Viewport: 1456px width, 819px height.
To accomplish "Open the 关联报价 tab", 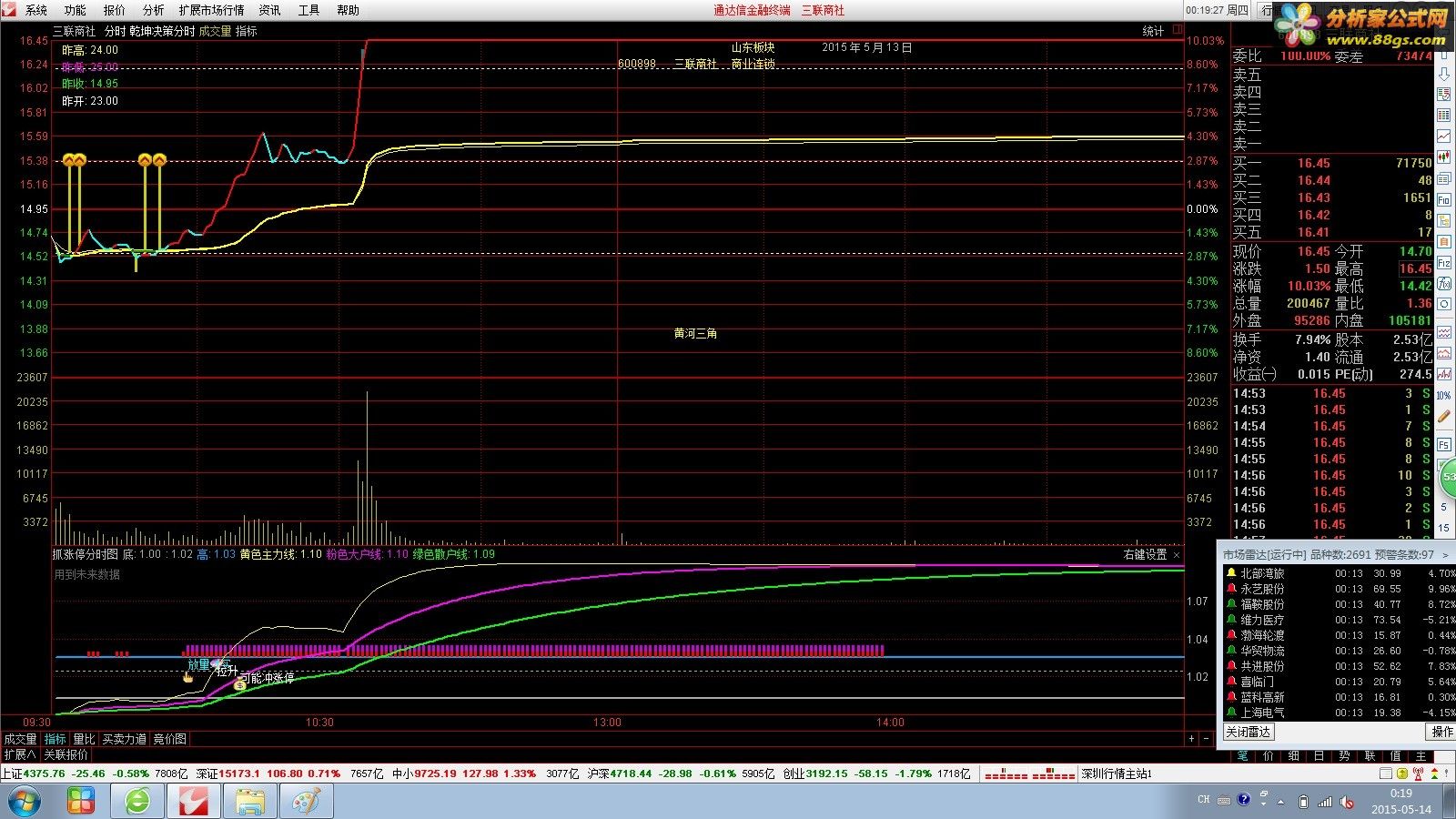I will (x=66, y=754).
